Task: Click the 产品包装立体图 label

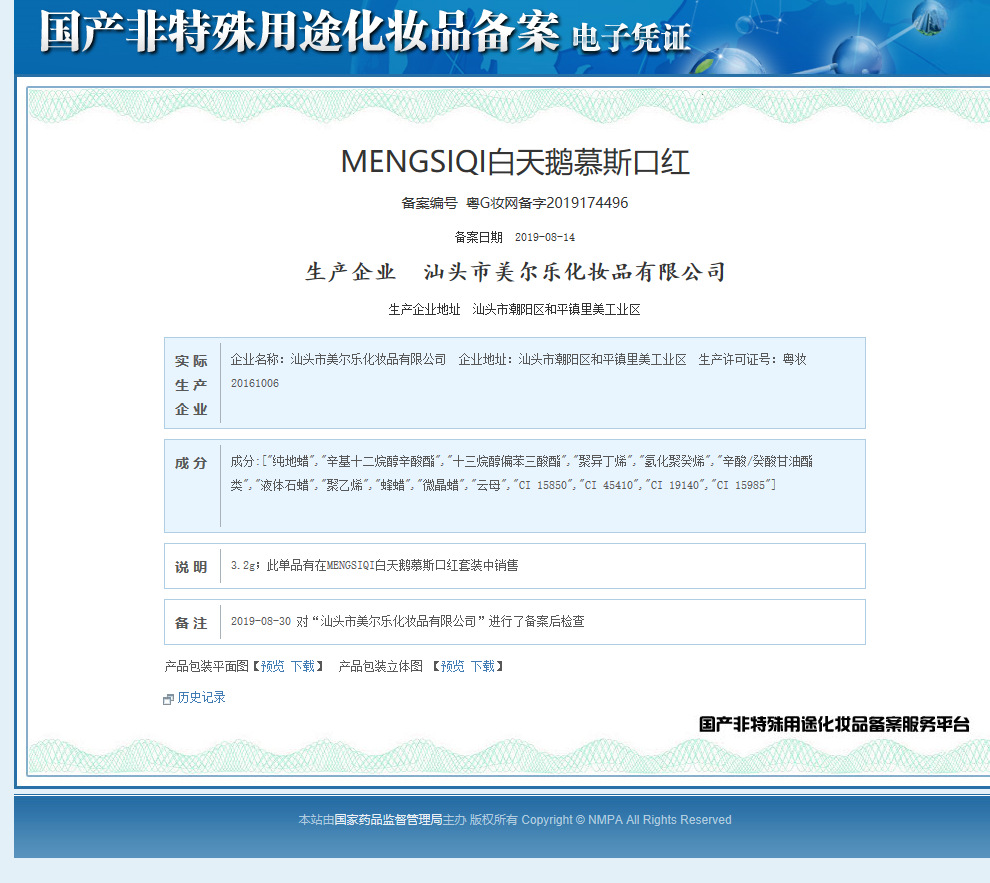Action: tap(381, 667)
